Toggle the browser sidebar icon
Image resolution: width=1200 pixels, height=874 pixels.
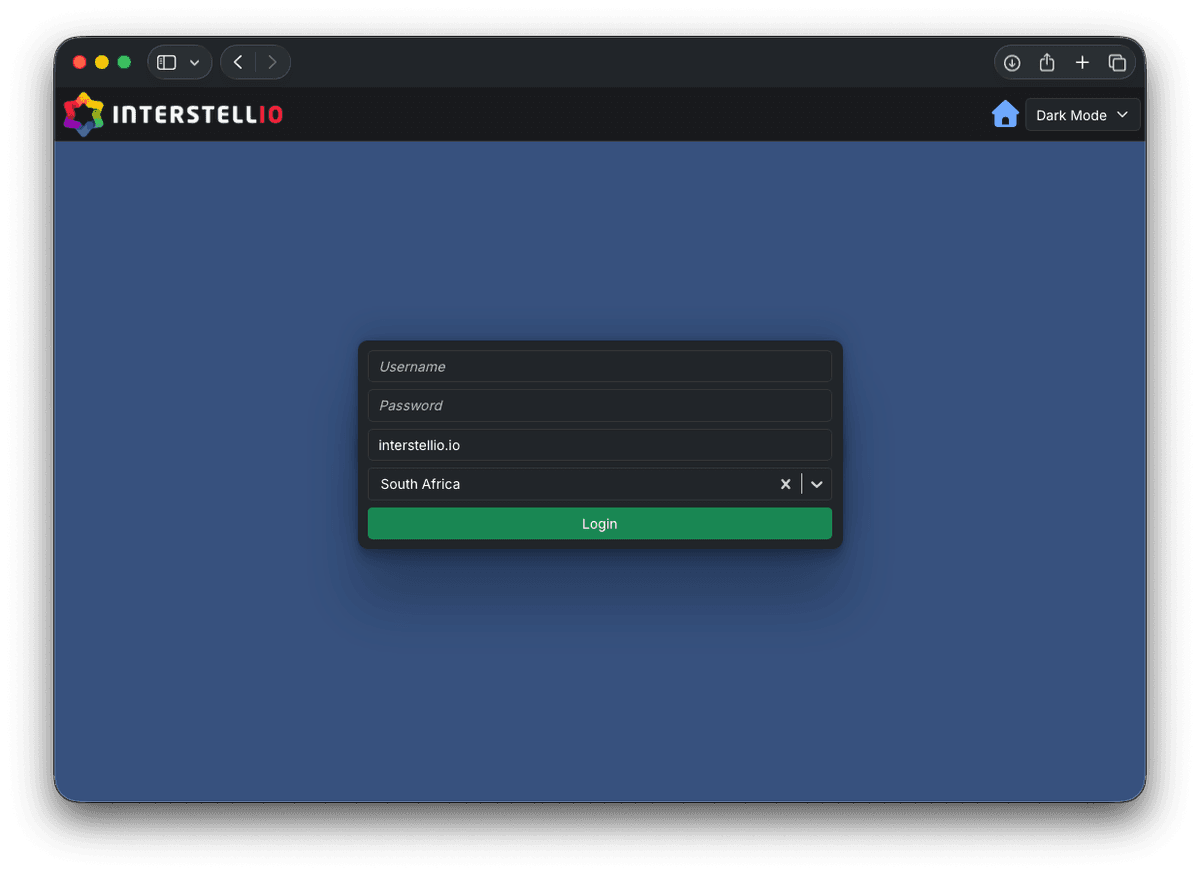click(166, 61)
